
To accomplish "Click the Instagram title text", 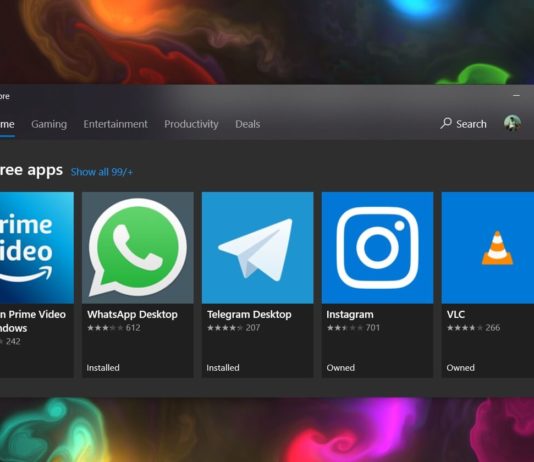I will point(350,315).
